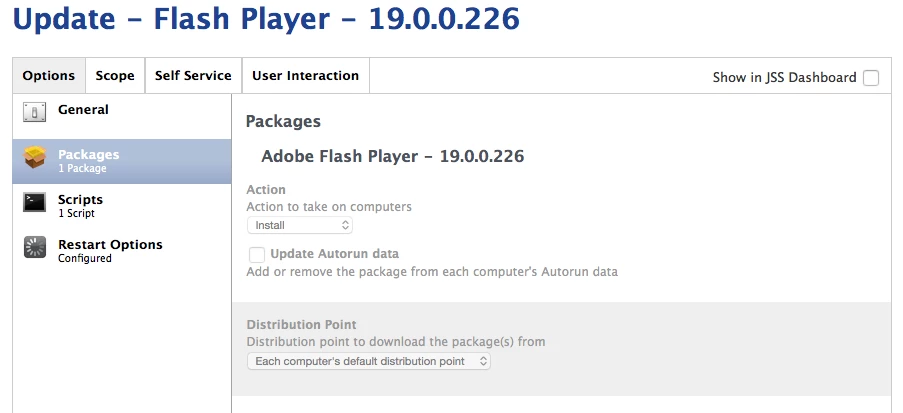Click the Update Flash Player page title
This screenshot has height=413, width=903.
point(266,20)
